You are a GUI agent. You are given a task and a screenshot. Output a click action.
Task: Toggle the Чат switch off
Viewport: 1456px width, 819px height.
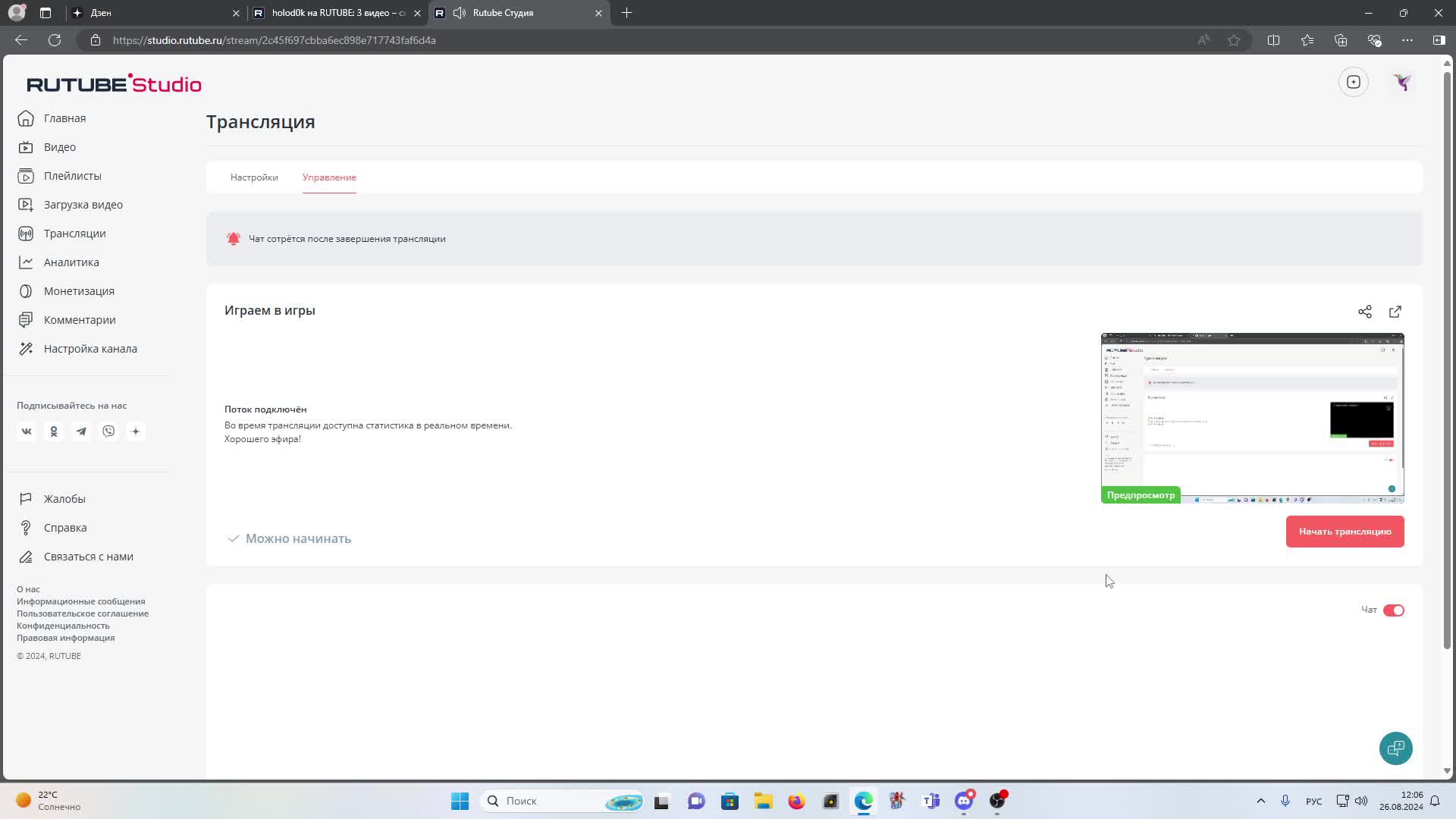click(1393, 610)
